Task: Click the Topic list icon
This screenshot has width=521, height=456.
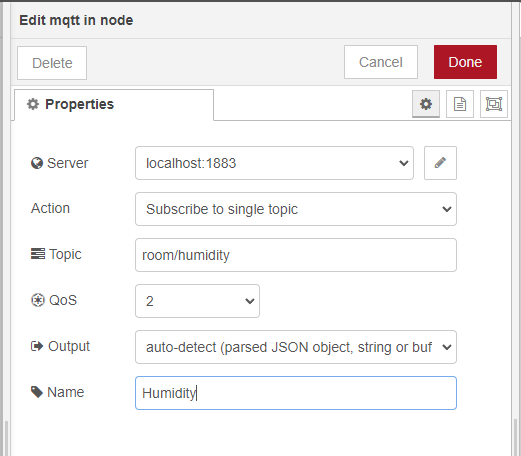Action: click(38, 254)
